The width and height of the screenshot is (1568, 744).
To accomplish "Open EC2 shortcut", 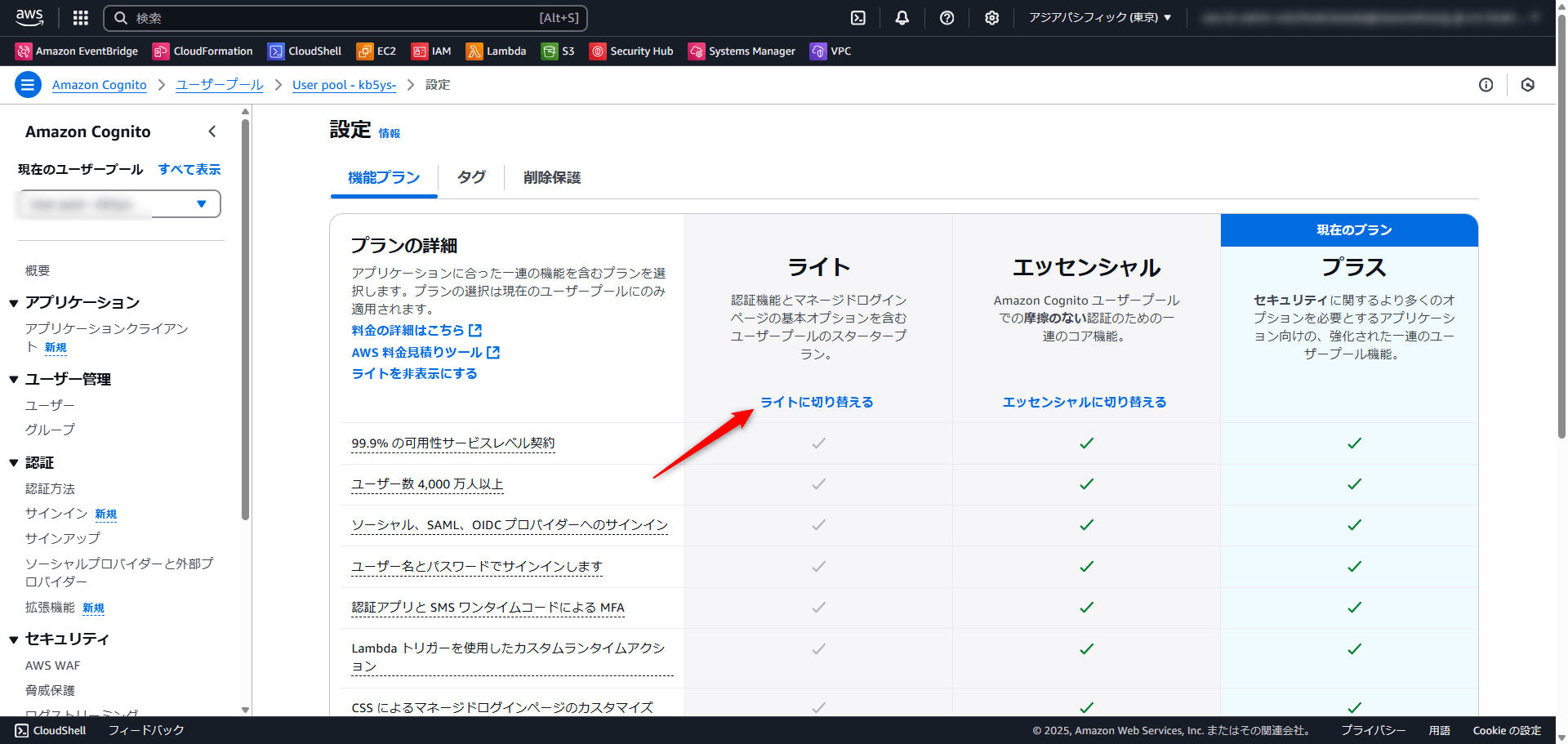I will click(376, 51).
